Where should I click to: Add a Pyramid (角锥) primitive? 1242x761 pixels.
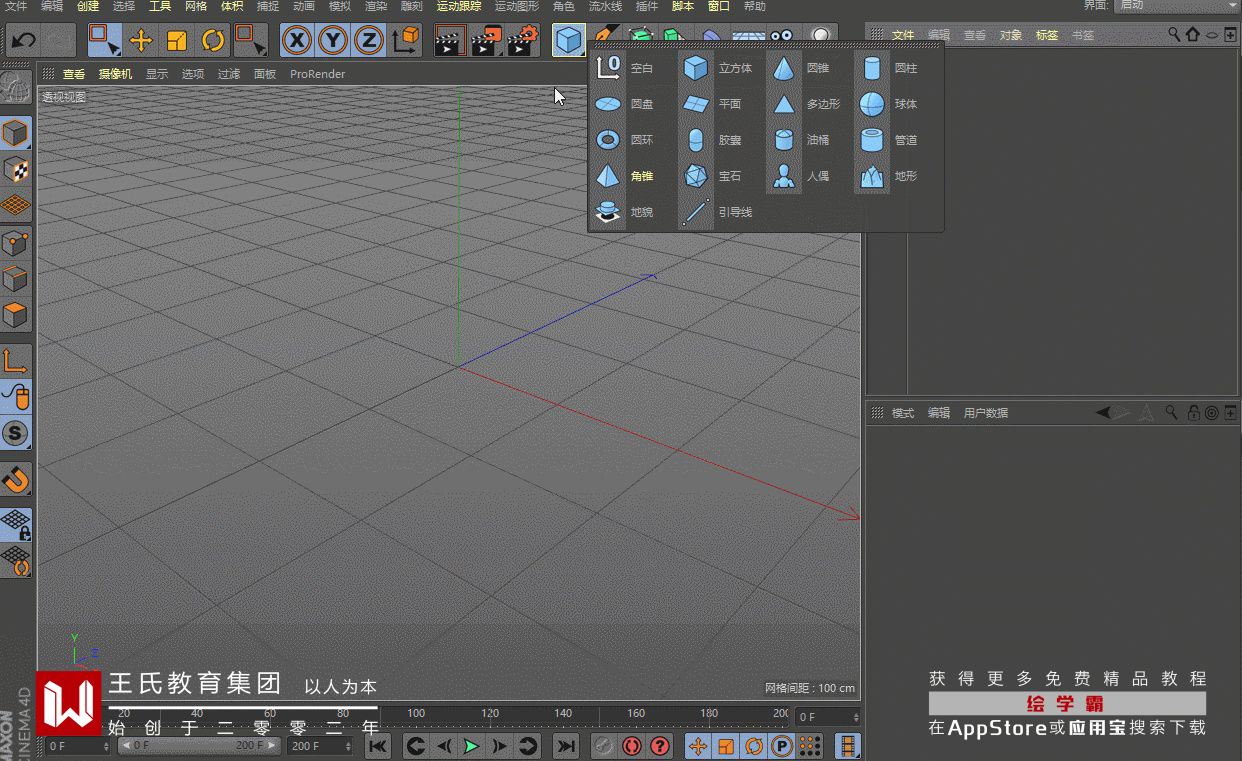[625, 176]
